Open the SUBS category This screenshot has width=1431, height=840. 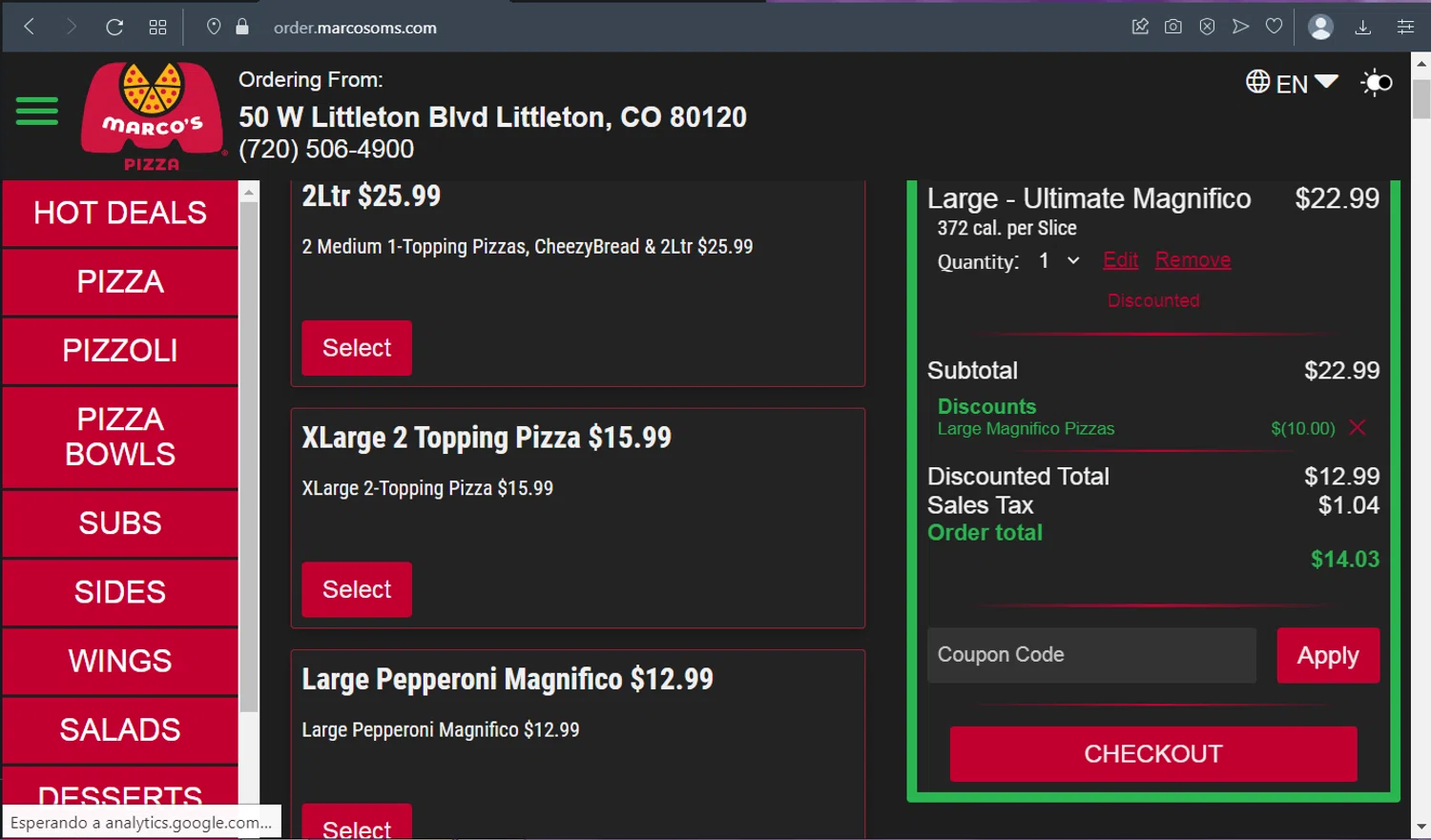120,522
